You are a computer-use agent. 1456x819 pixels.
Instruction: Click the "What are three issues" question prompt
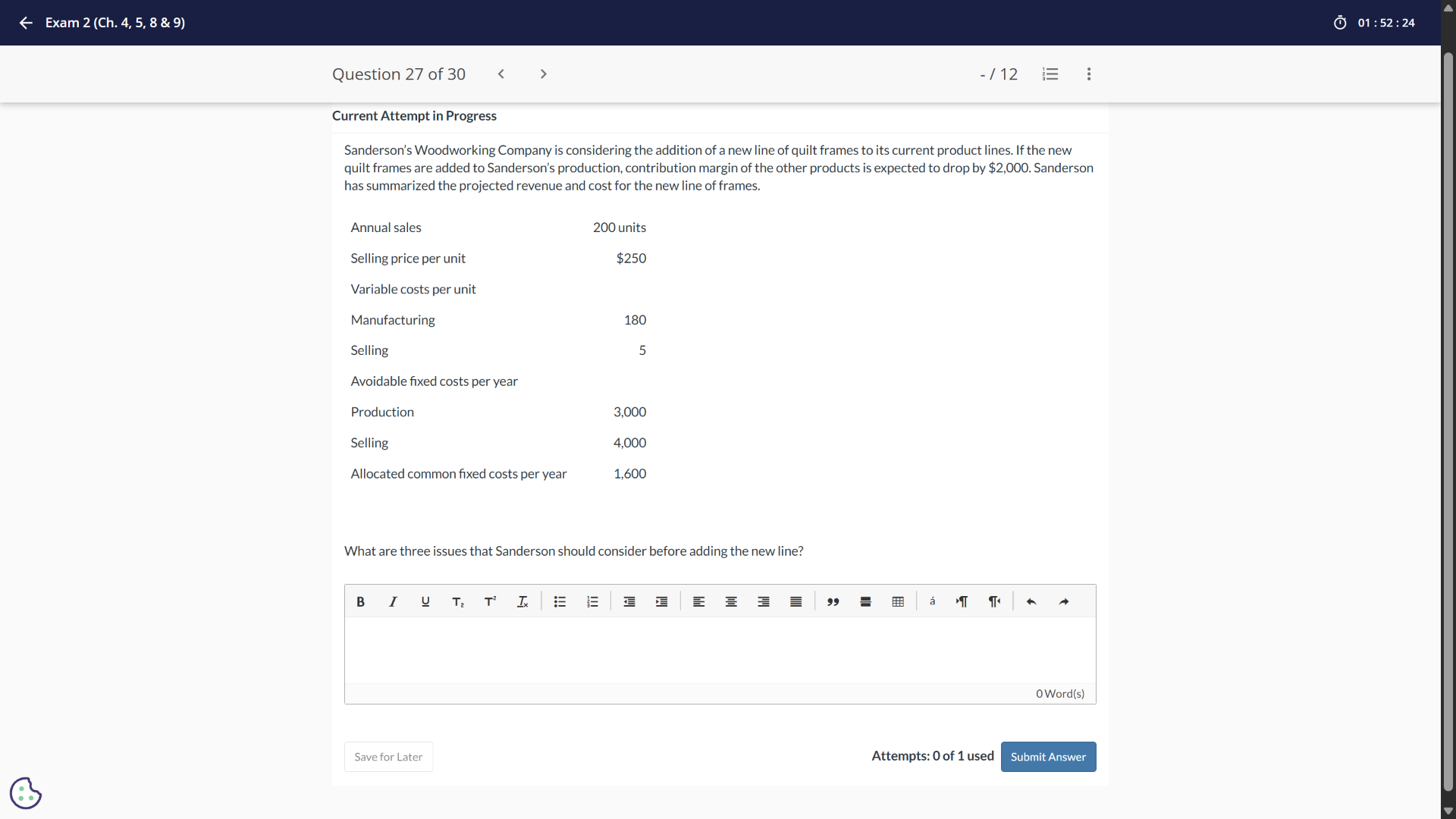574,551
